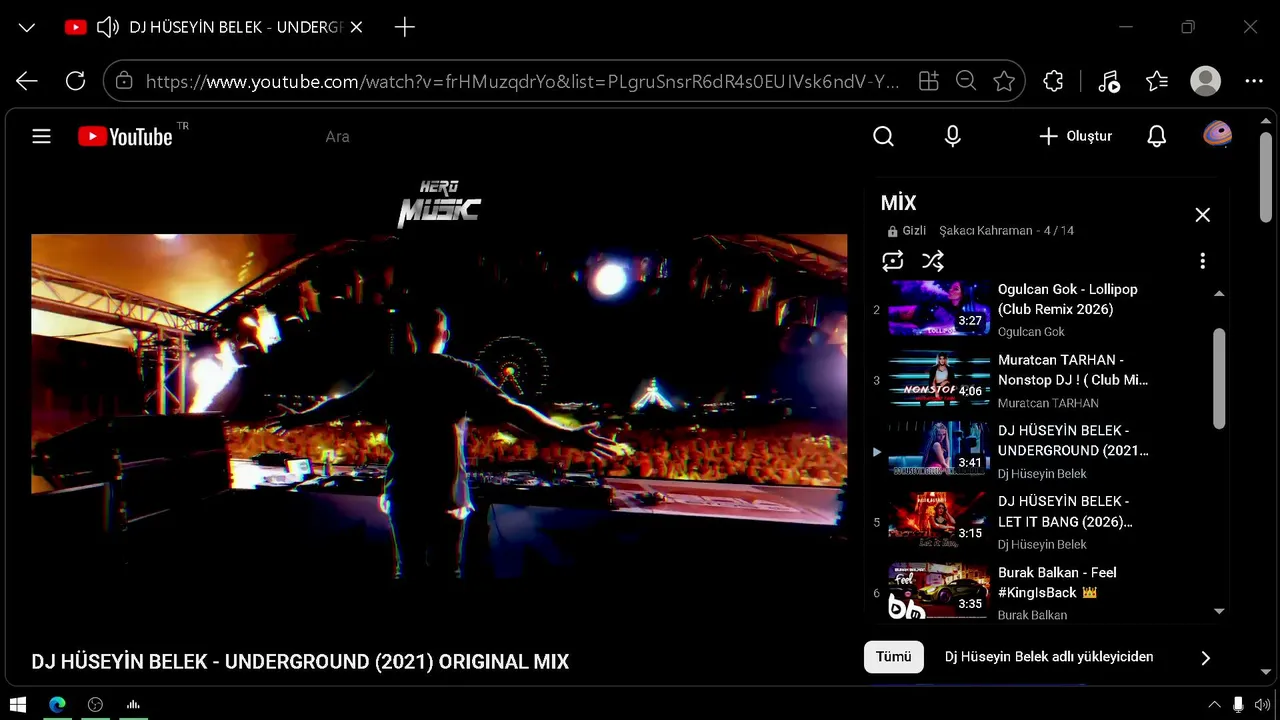Close the DJ HÜSEYİN BELEK tab
Image resolution: width=1280 pixels, height=720 pixels.
pyautogui.click(x=357, y=27)
